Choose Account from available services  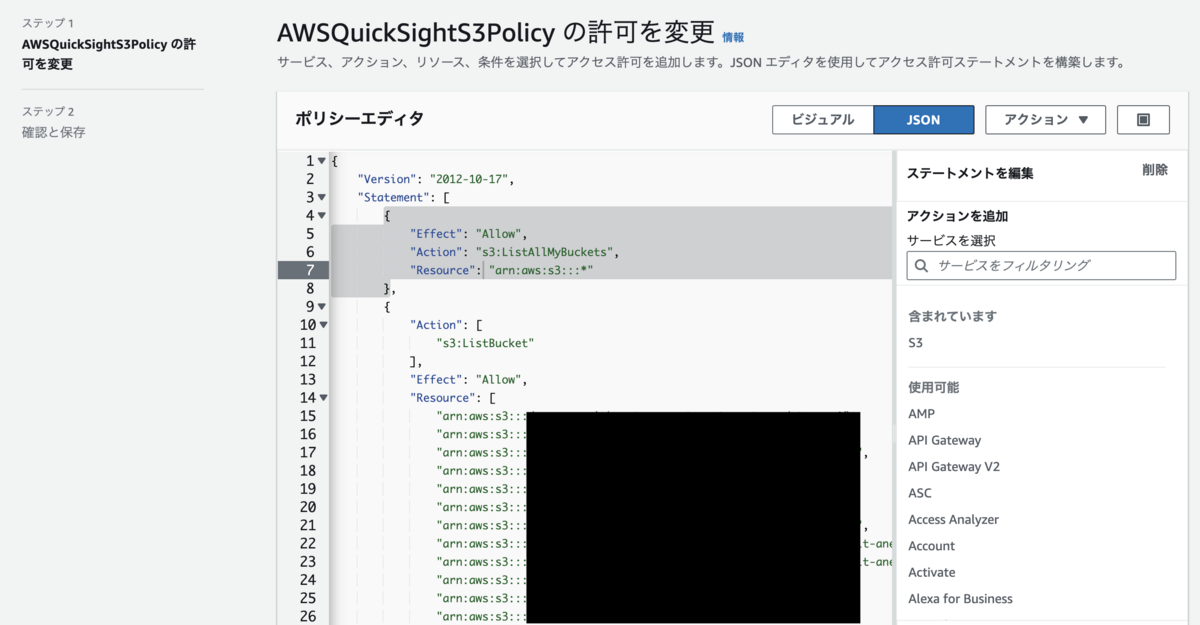pyautogui.click(x=931, y=546)
